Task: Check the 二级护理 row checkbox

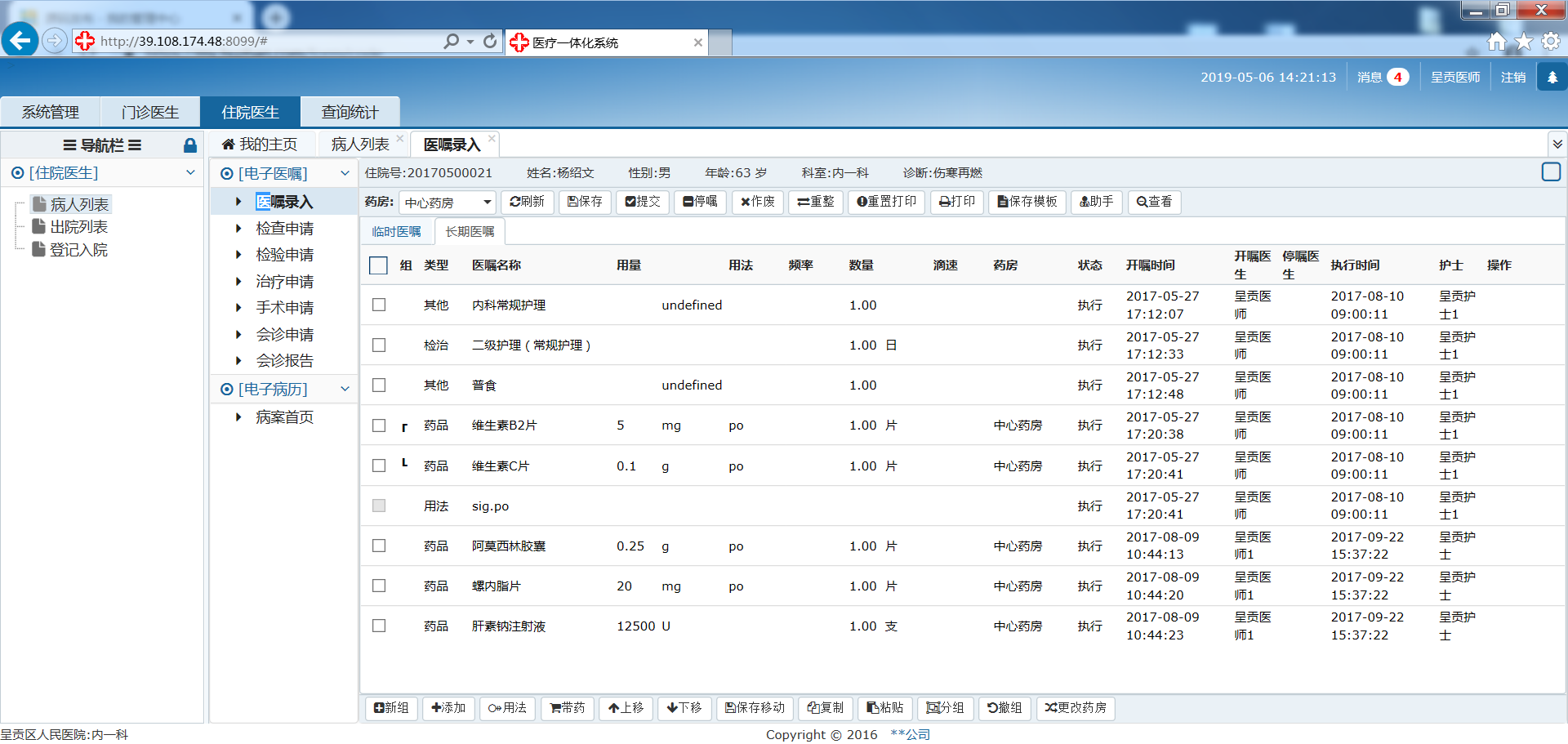Action: 379,345
